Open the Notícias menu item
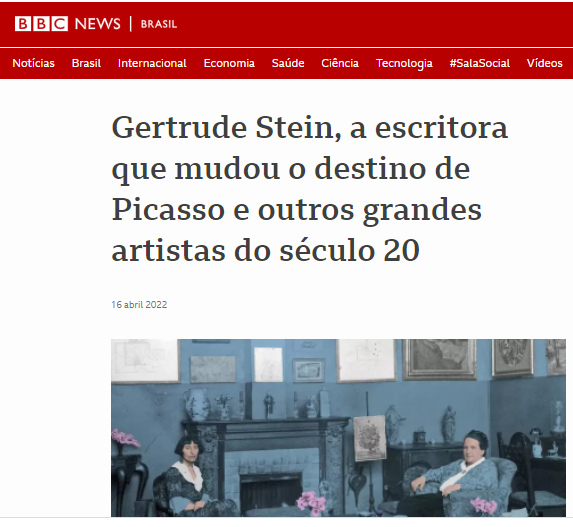 (33, 63)
